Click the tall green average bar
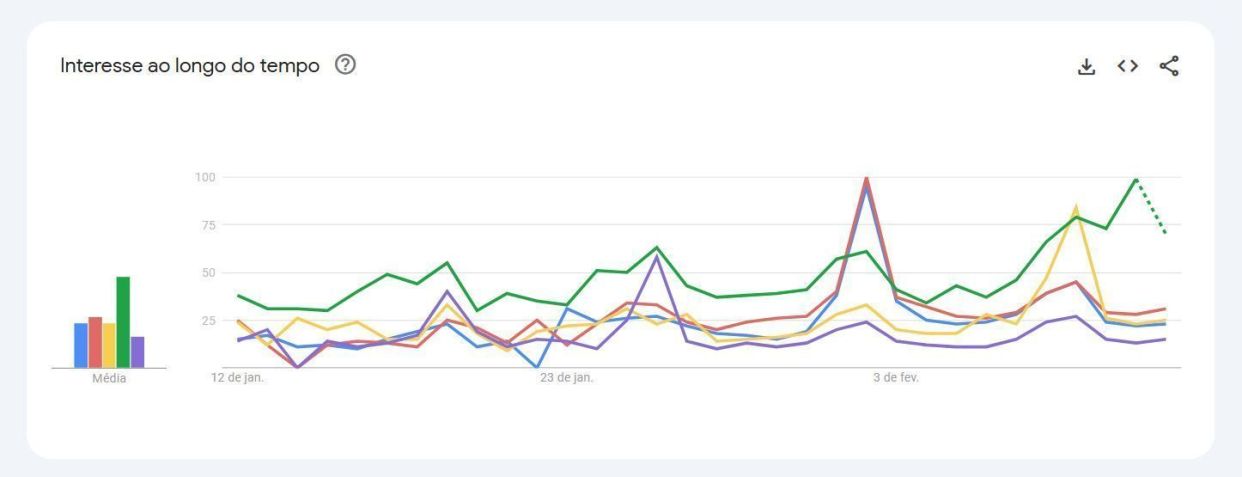 tap(123, 322)
